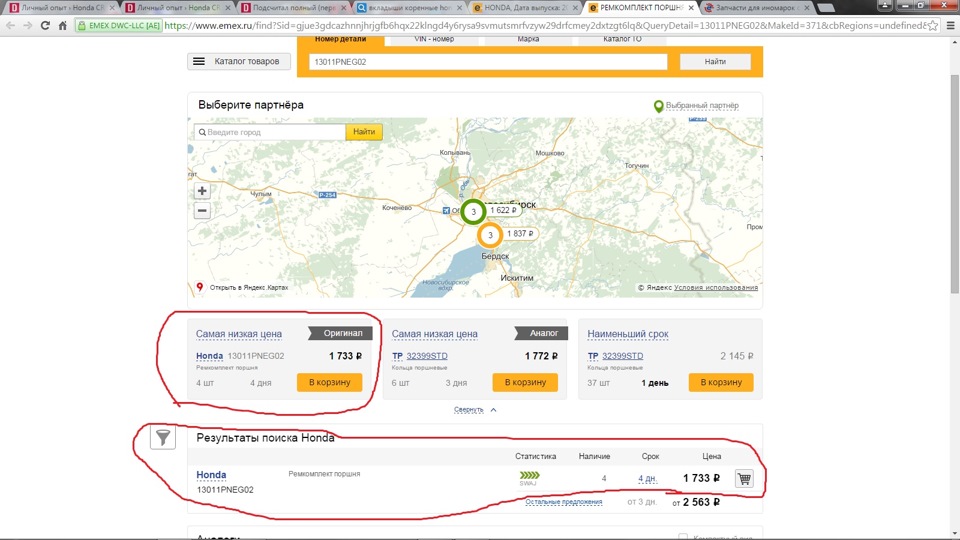Click the filter funnel icon
The height and width of the screenshot is (540, 960).
[x=164, y=437]
